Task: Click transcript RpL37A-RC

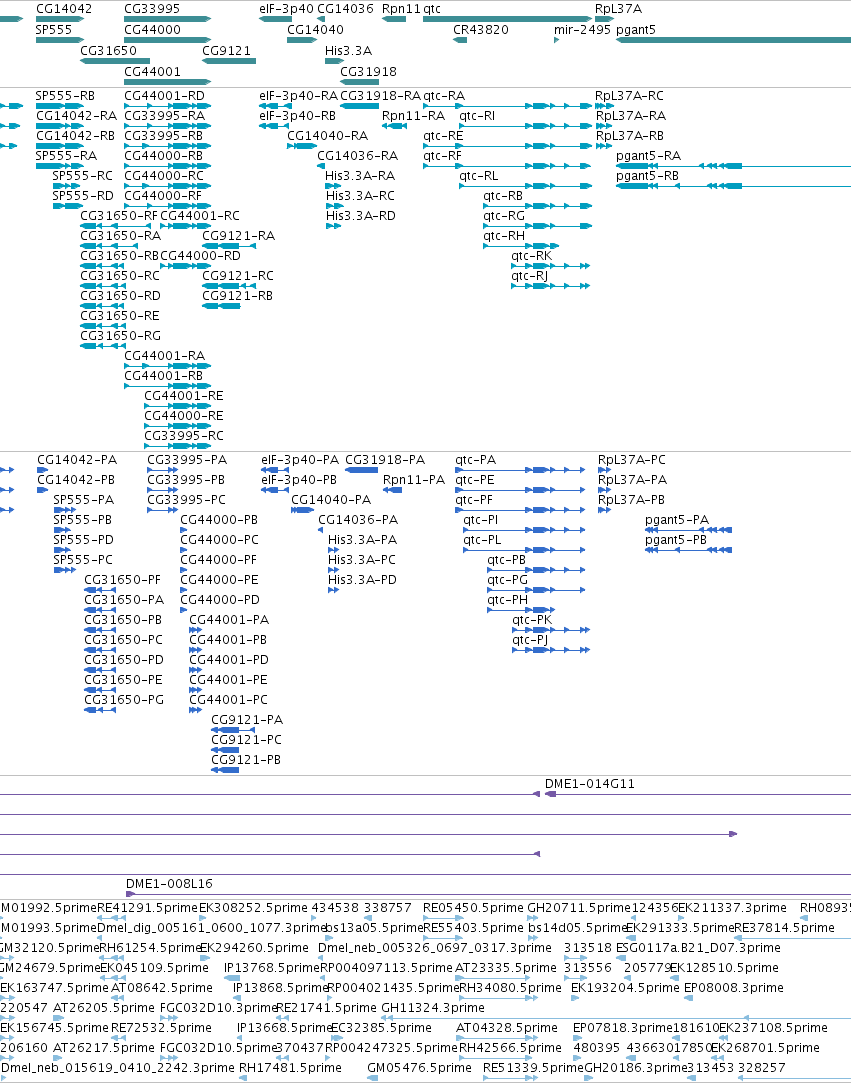Action: 629,96
